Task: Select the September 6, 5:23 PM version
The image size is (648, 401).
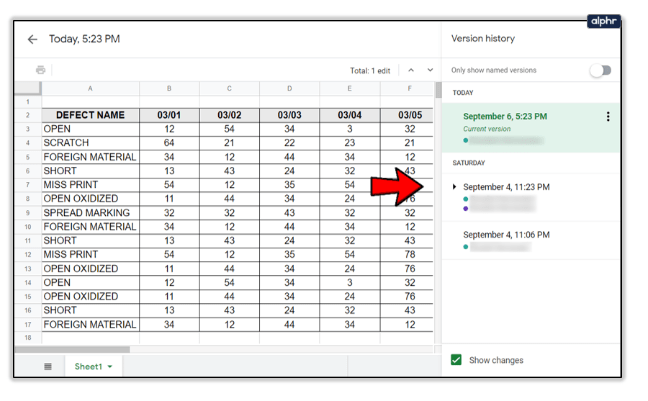Action: coord(530,128)
